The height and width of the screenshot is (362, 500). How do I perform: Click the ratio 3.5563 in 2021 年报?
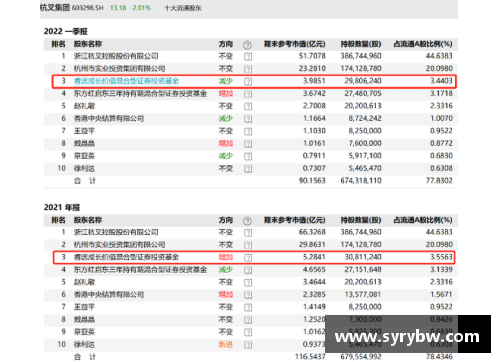pyautogui.click(x=441, y=257)
